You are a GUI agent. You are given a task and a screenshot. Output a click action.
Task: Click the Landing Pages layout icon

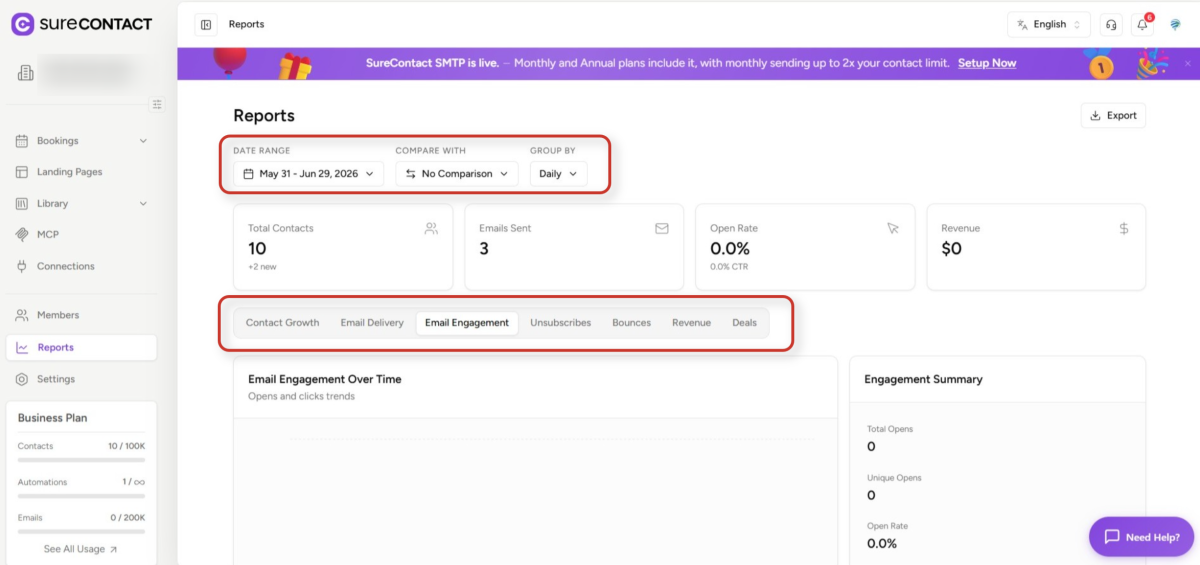(x=22, y=172)
